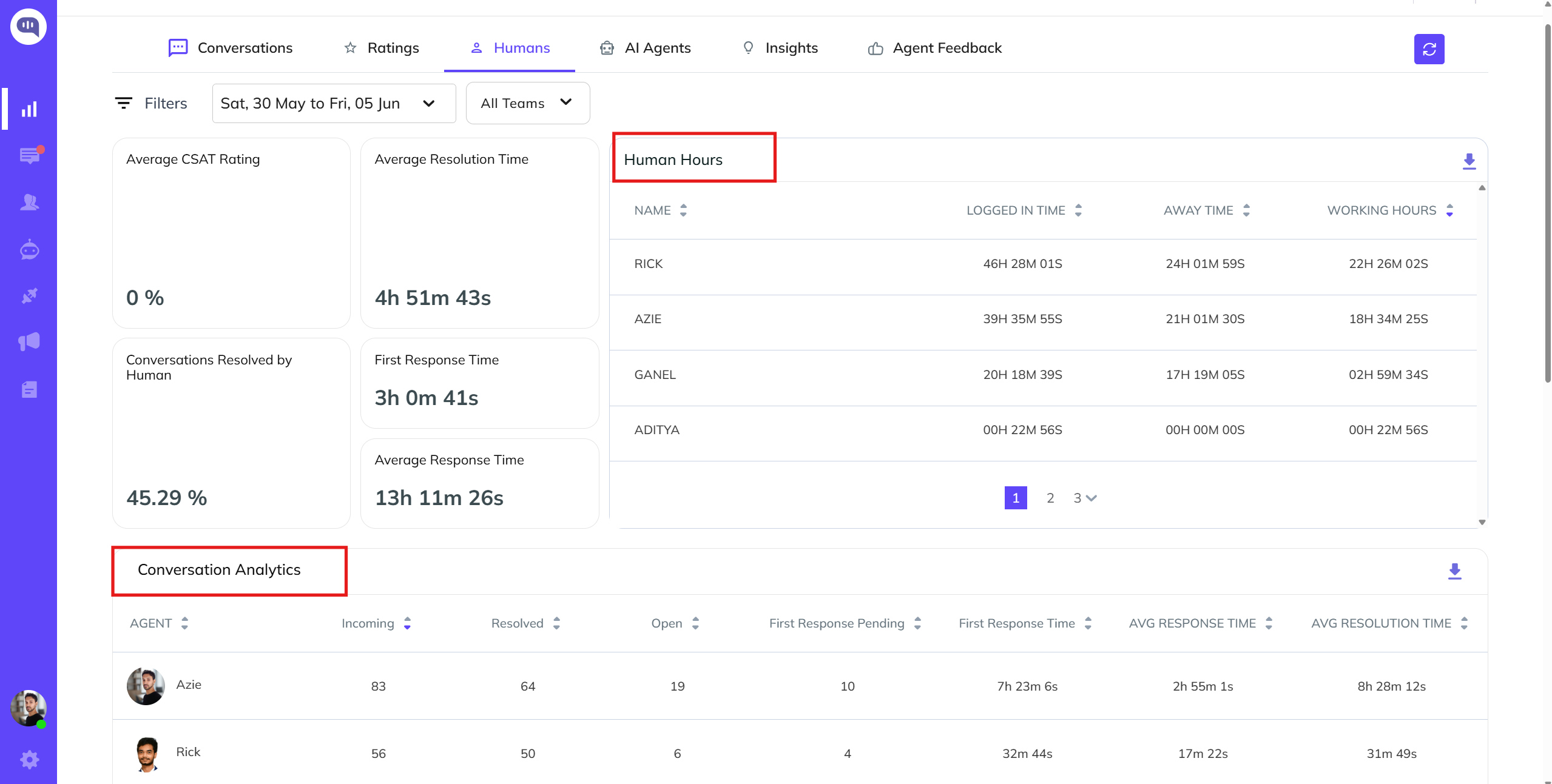Click Human Hours table scroll-down arrow
Viewport: 1552px width, 784px height.
pos(1482,522)
